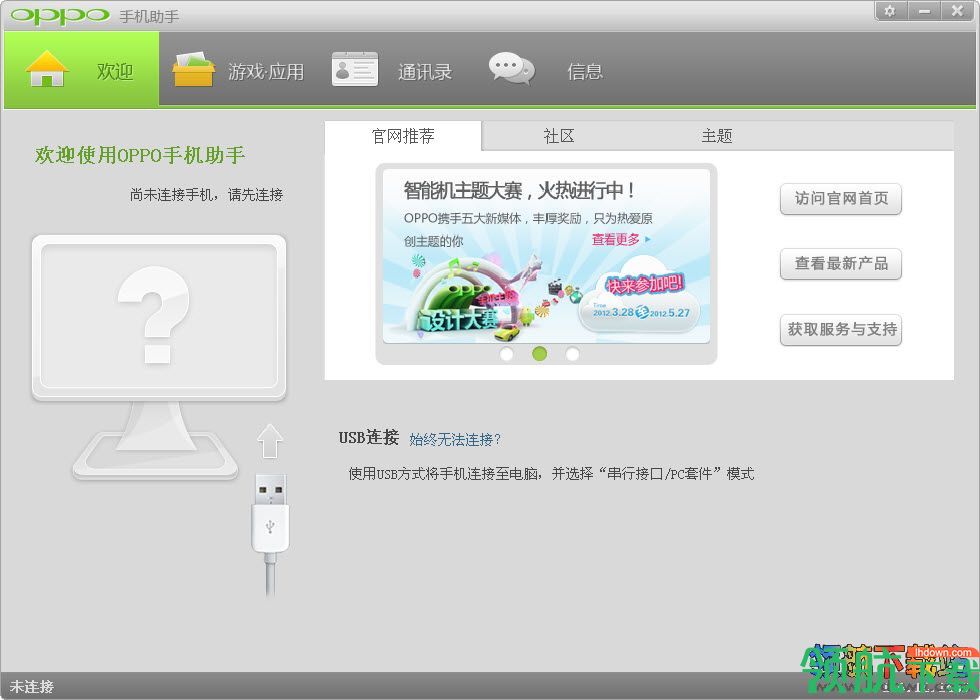Close the OPPO assistant window
The height and width of the screenshot is (700, 980).
pos(957,11)
